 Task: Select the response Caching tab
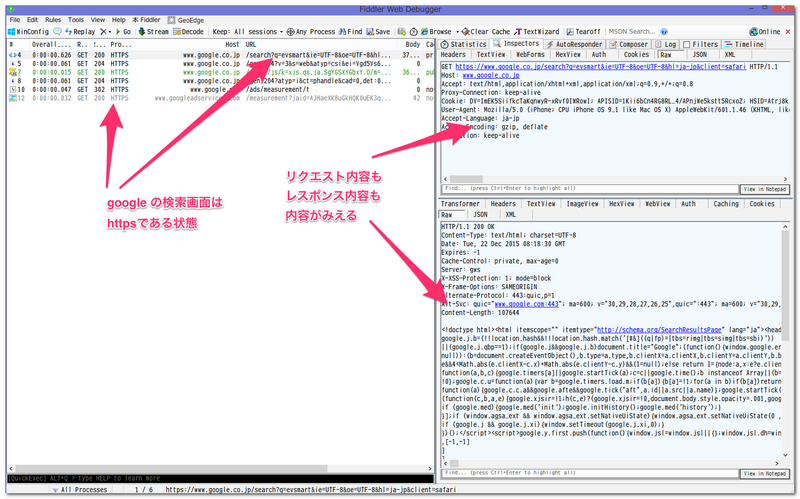click(726, 204)
